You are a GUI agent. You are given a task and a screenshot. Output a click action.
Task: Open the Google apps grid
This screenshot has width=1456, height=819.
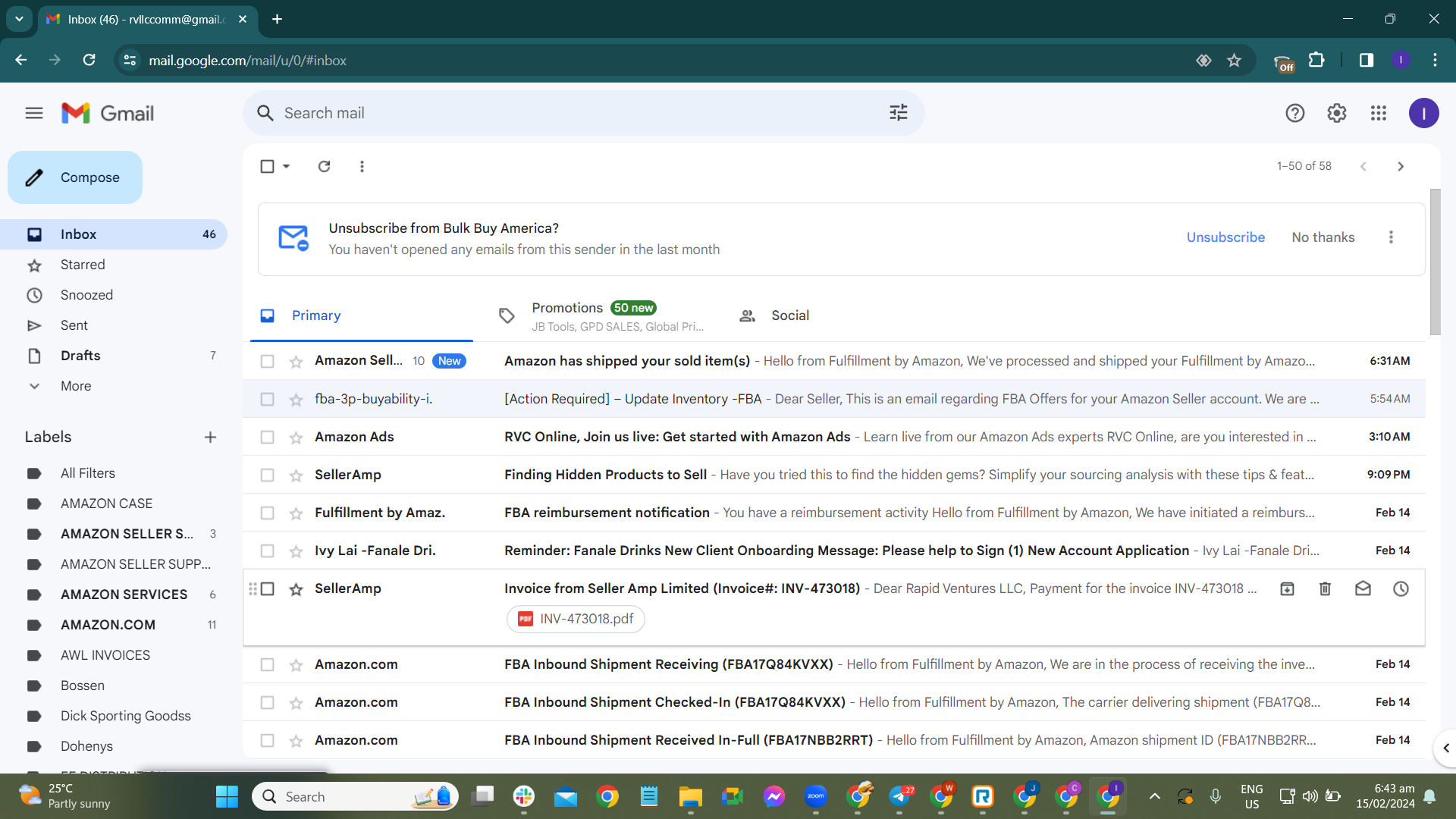pos(1379,113)
